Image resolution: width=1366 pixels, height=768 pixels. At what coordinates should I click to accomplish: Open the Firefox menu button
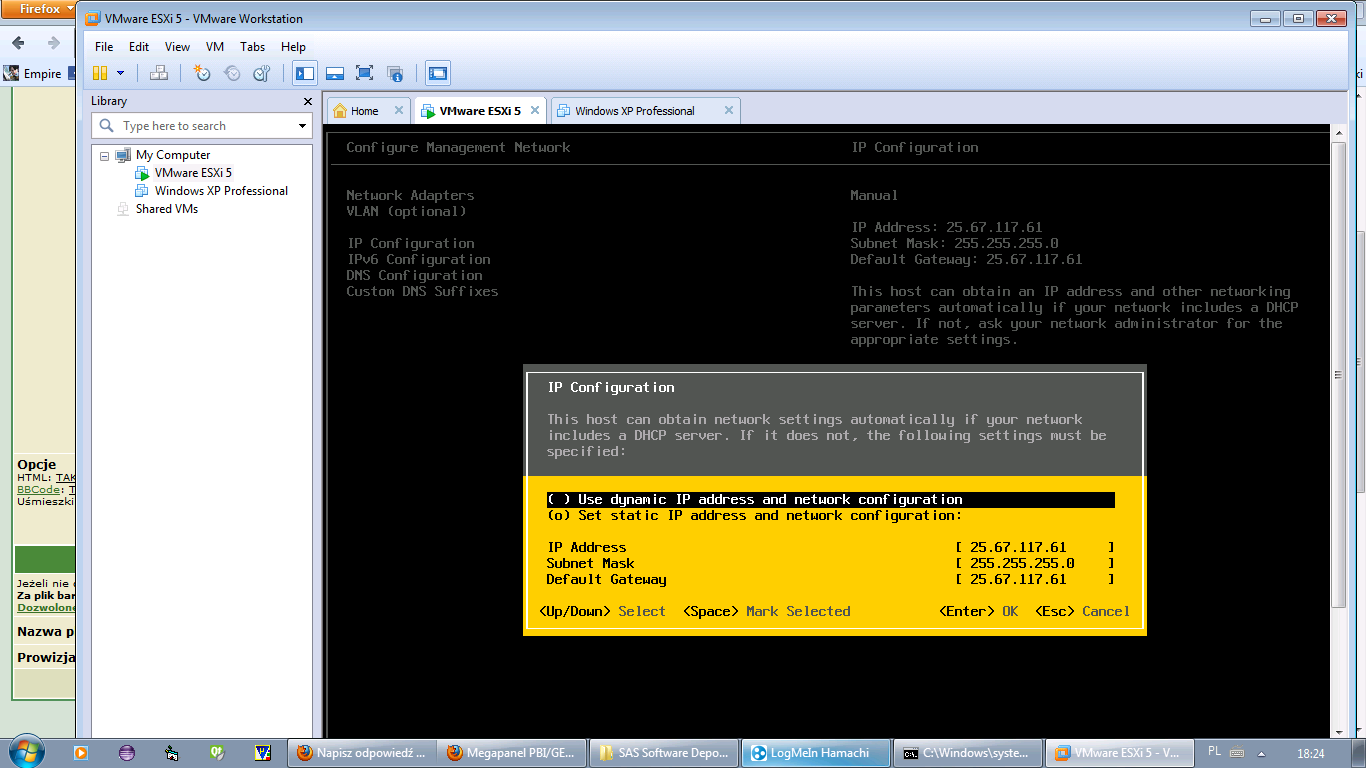click(x=40, y=9)
